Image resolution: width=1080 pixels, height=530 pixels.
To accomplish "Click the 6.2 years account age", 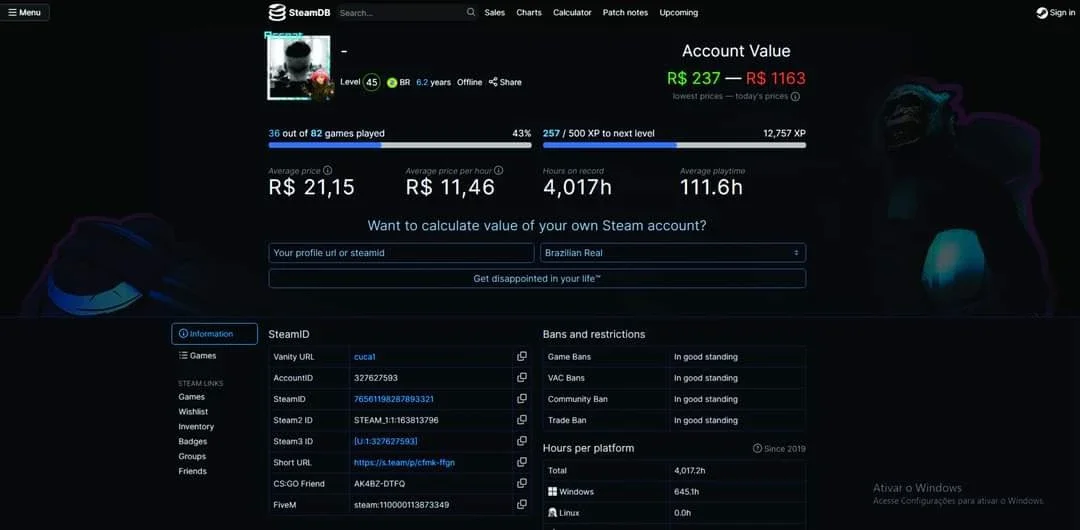I will pos(433,83).
